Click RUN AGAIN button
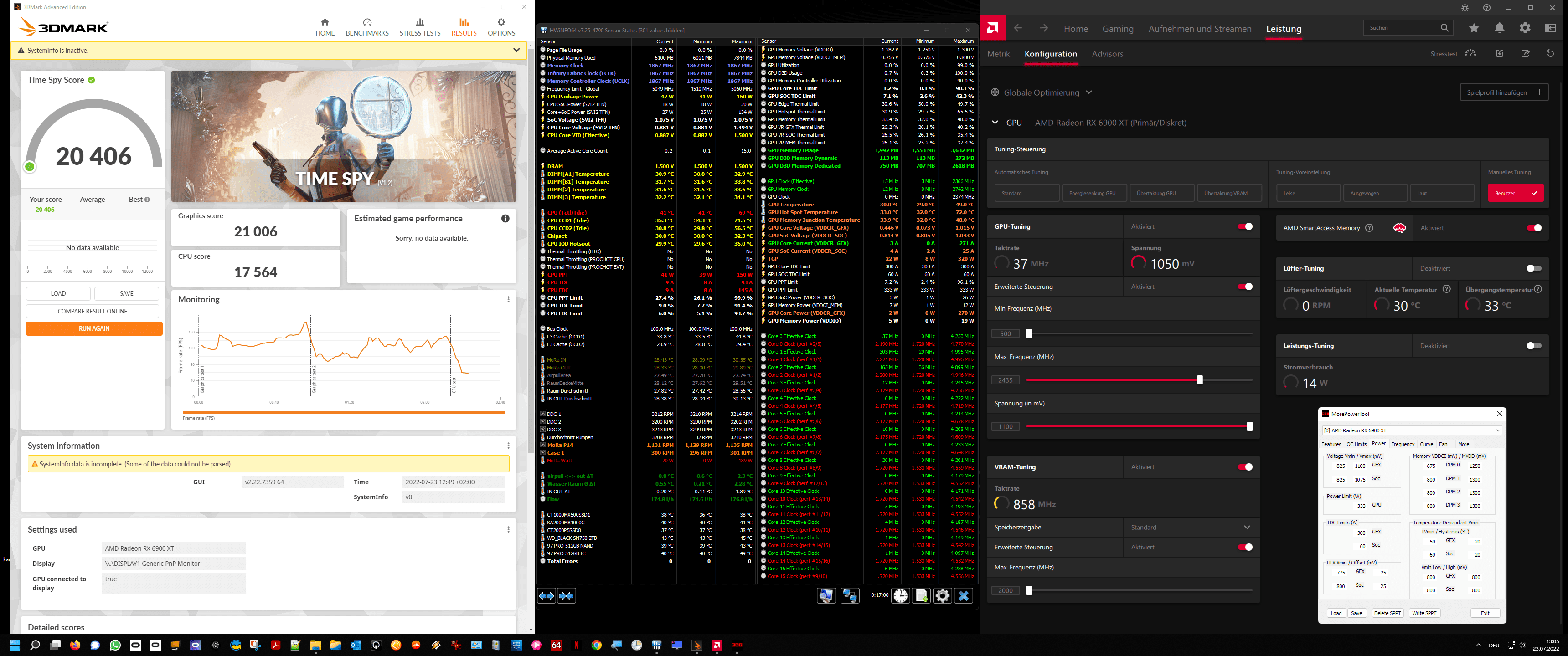The height and width of the screenshot is (656, 1568). pos(94,328)
